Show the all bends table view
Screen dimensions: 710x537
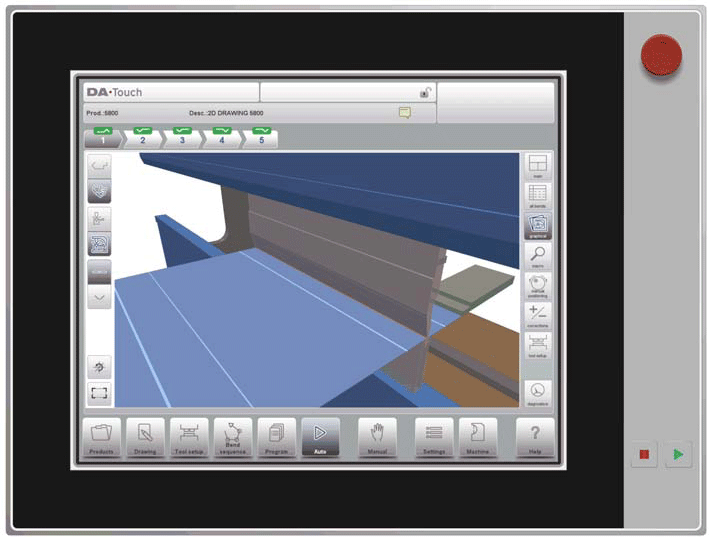[538, 195]
